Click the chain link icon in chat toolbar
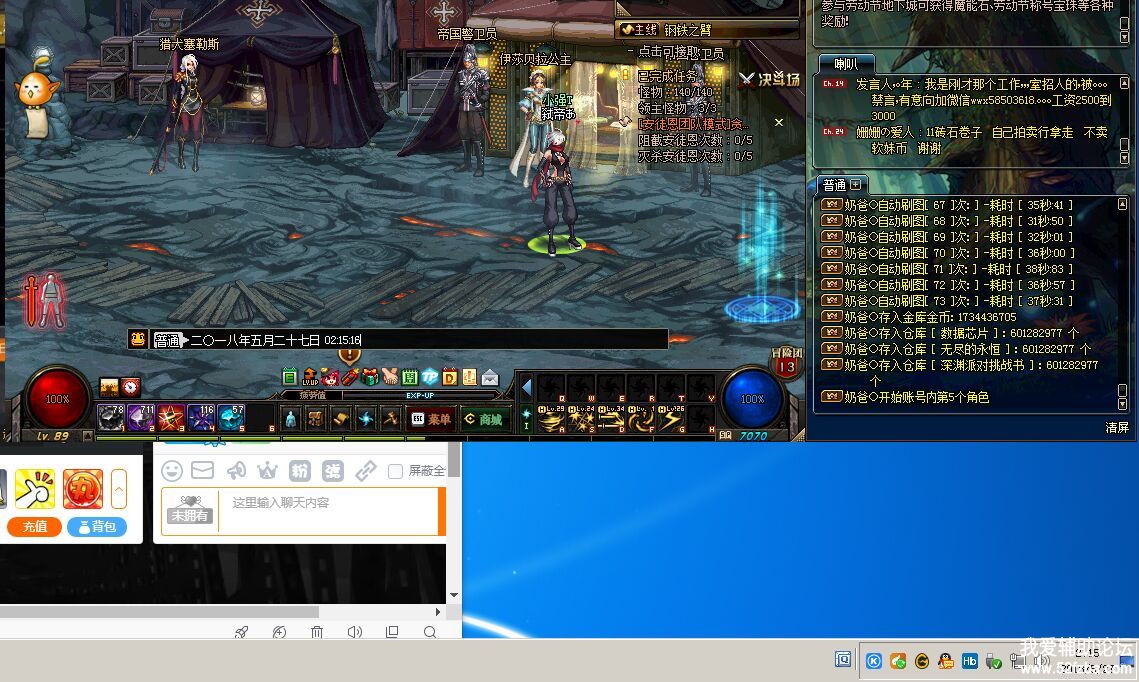The image size is (1139, 682). click(x=365, y=471)
